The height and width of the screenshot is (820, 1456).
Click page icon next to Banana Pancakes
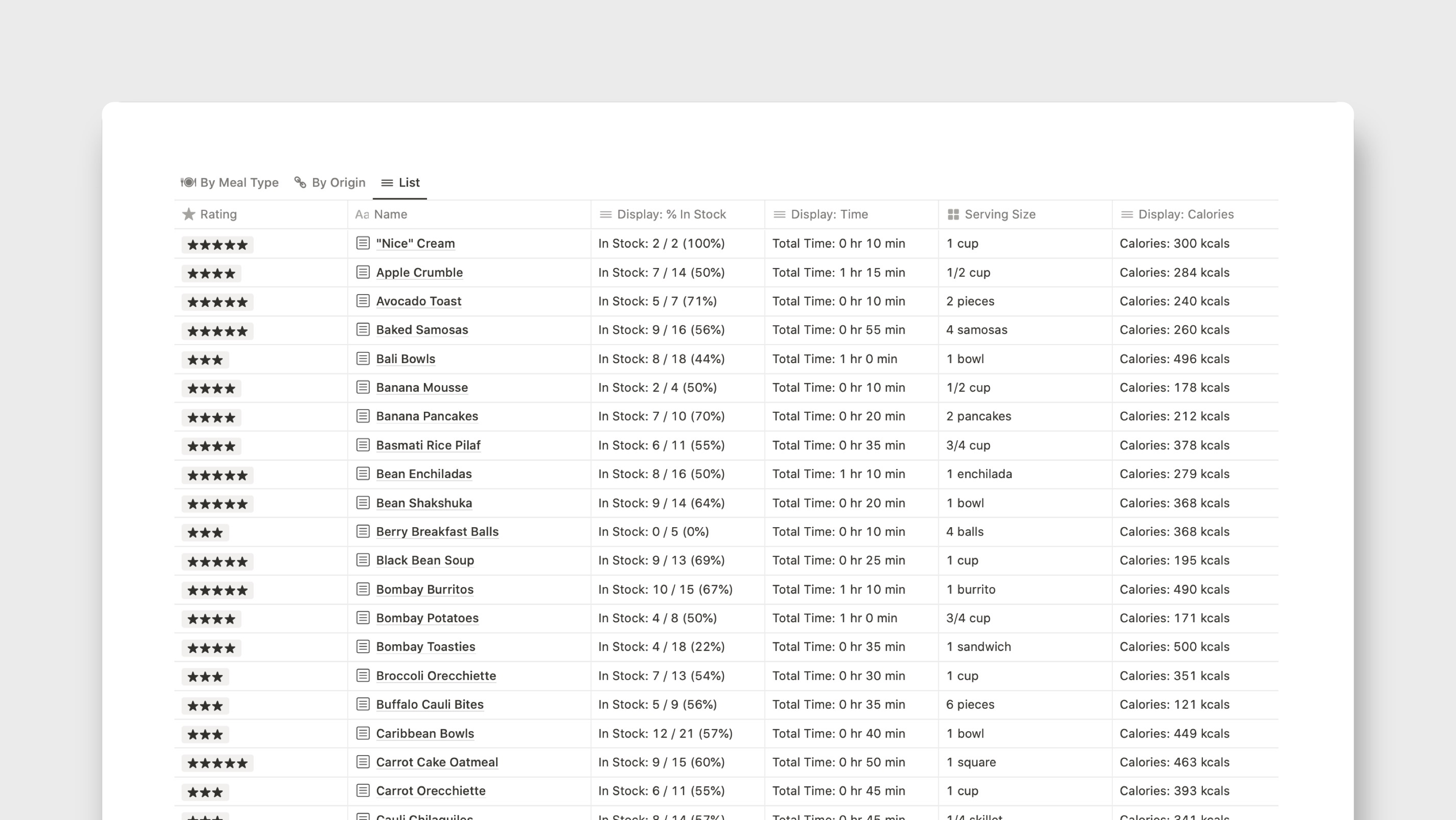tap(363, 416)
